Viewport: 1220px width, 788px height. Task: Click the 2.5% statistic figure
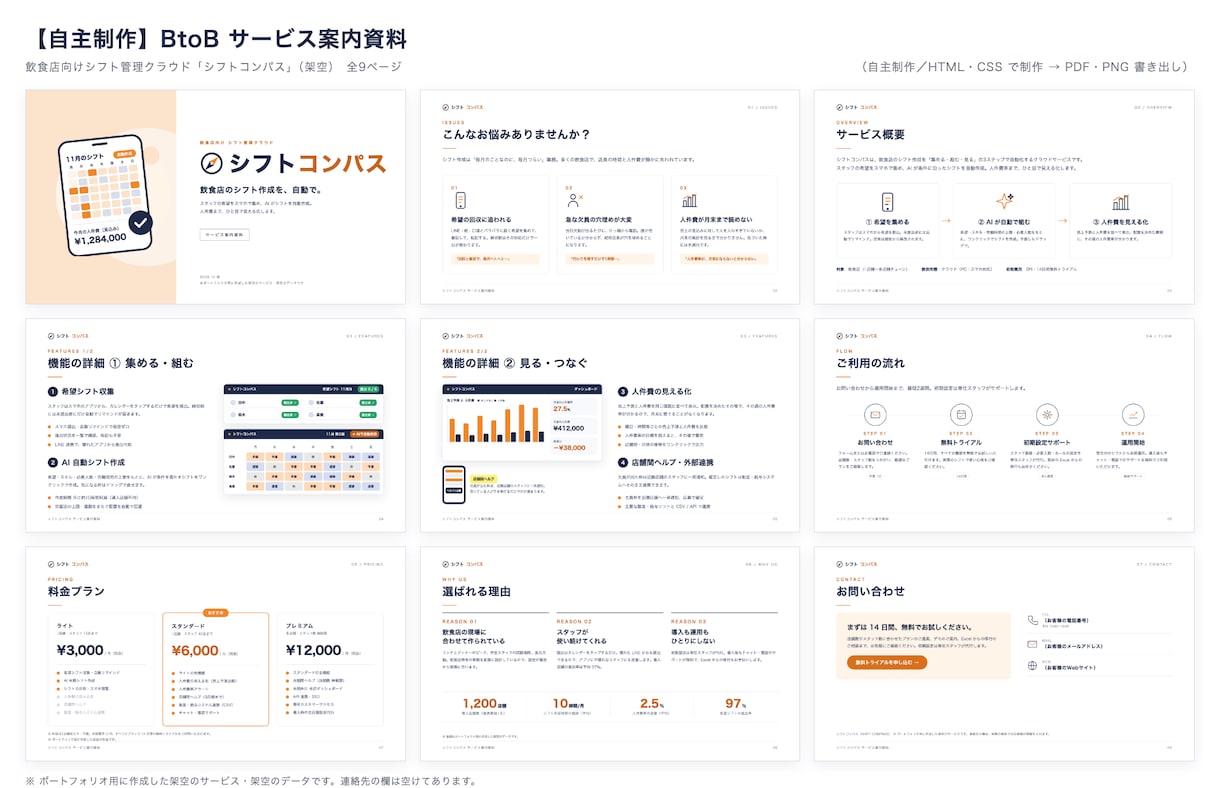point(650,703)
